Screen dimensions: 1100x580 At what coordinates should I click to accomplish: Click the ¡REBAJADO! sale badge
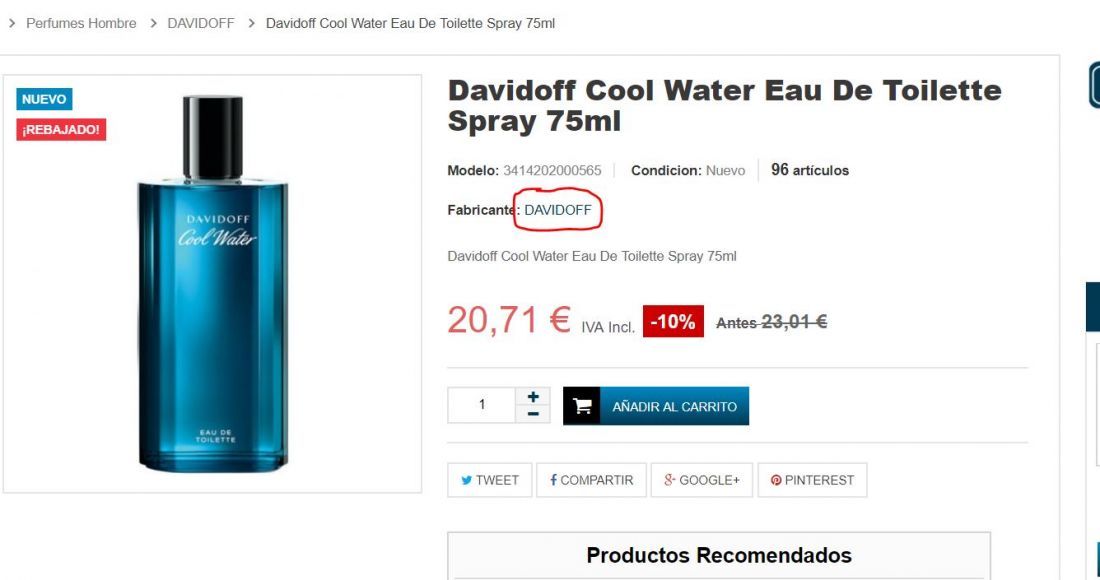pos(61,130)
